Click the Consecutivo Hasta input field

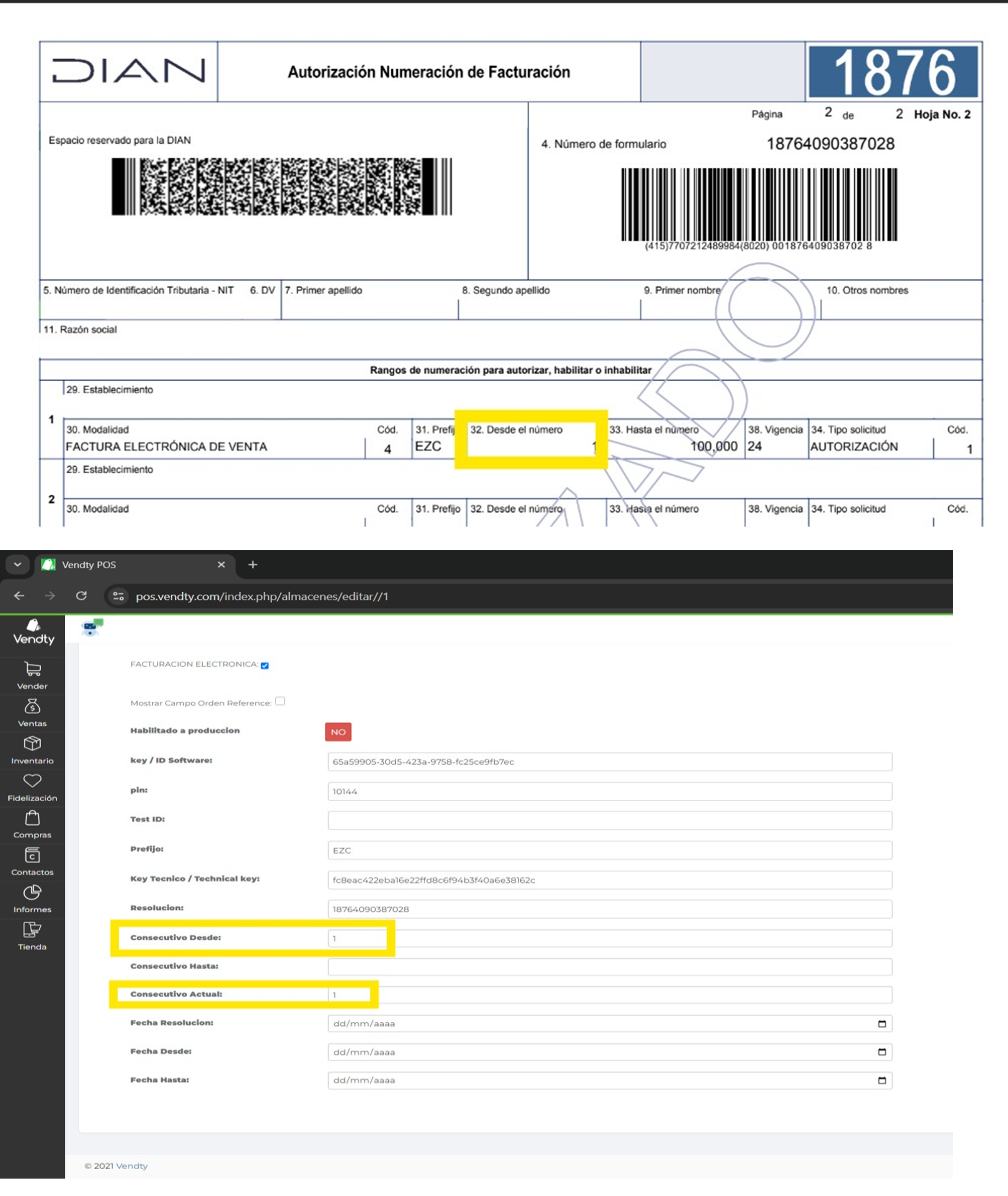tap(609, 967)
